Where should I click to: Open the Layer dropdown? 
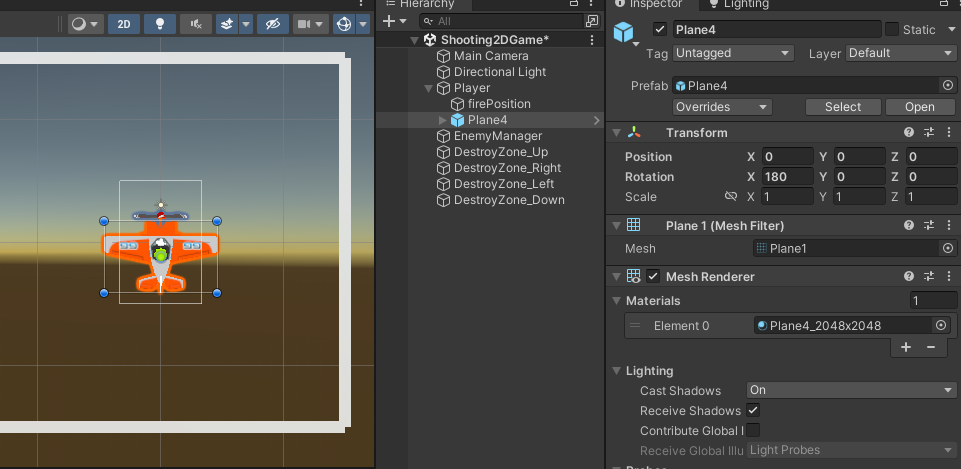(x=901, y=53)
